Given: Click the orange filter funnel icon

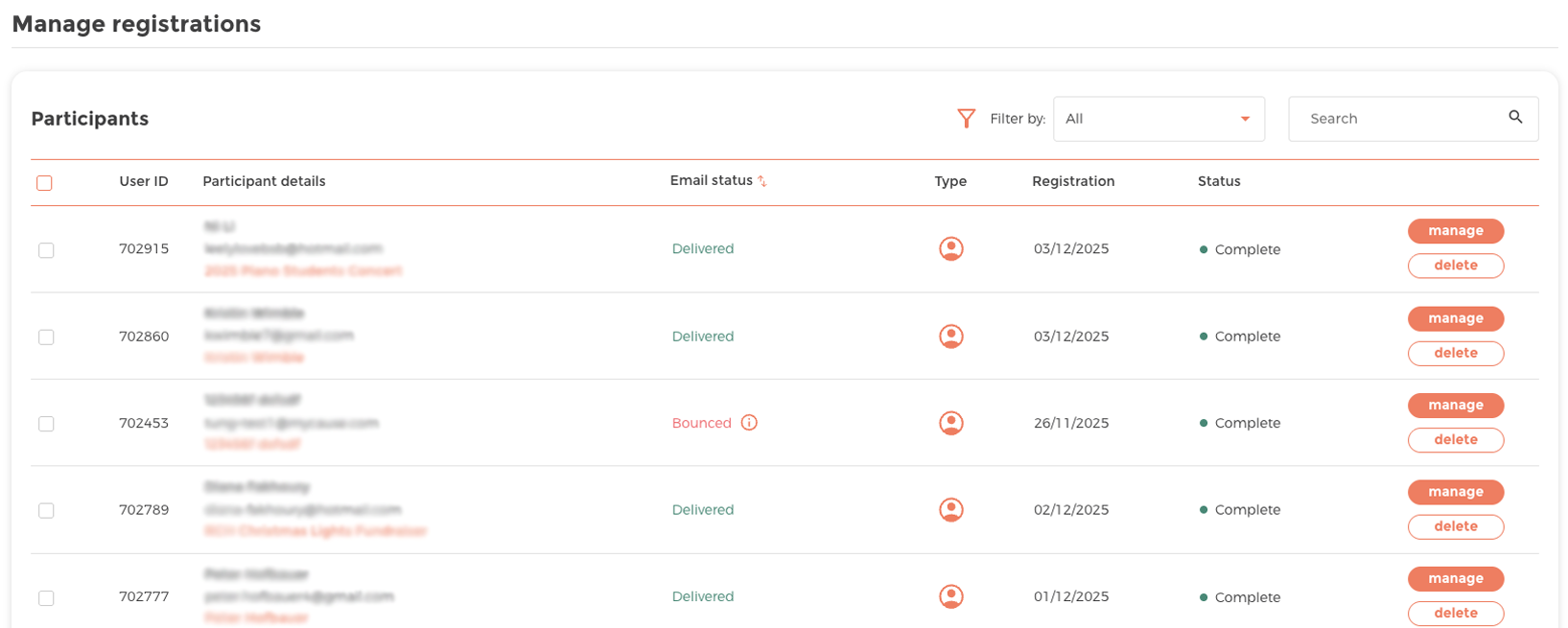Looking at the screenshot, I should point(966,118).
